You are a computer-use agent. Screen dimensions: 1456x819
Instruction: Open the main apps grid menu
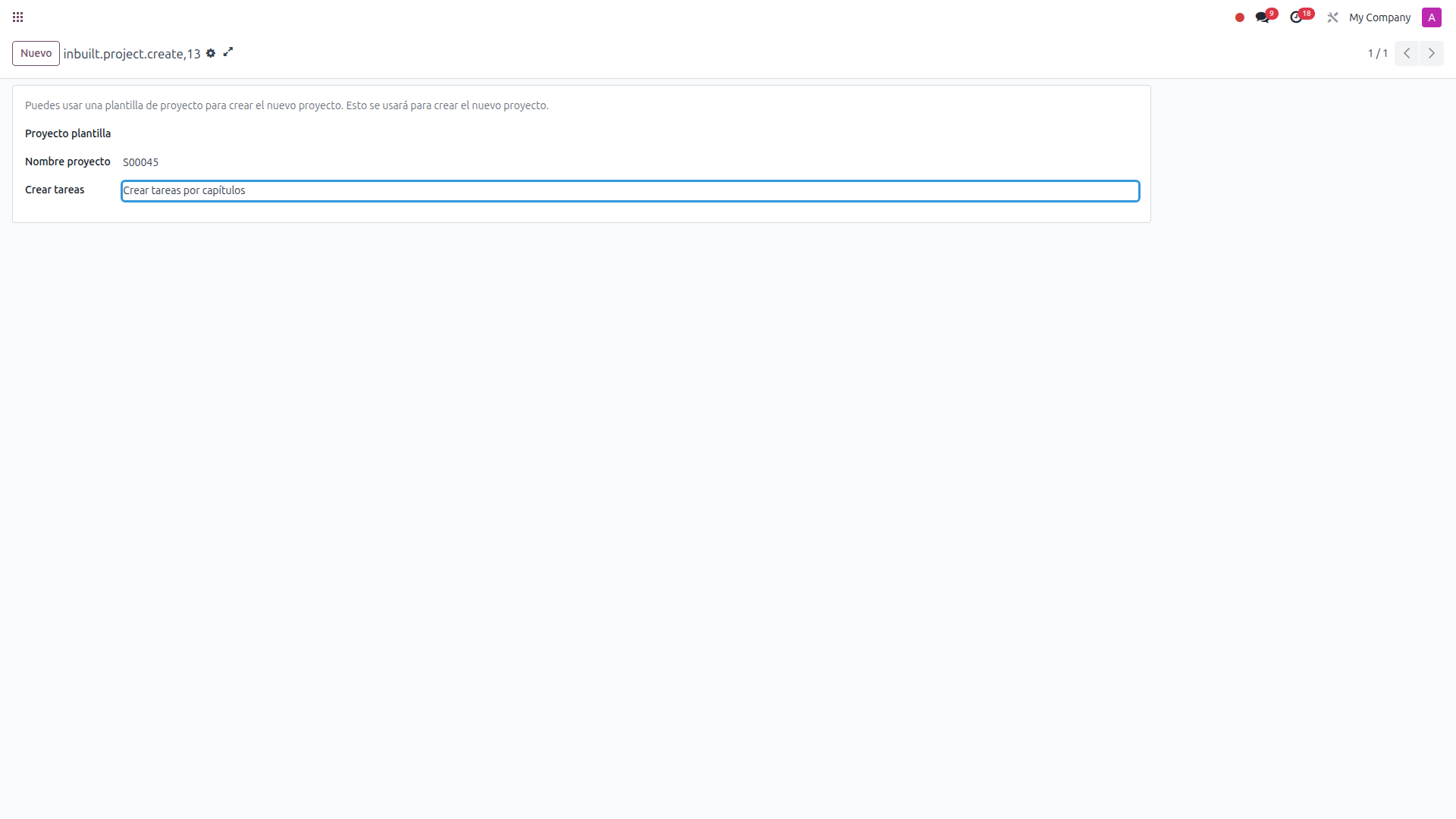coord(17,17)
